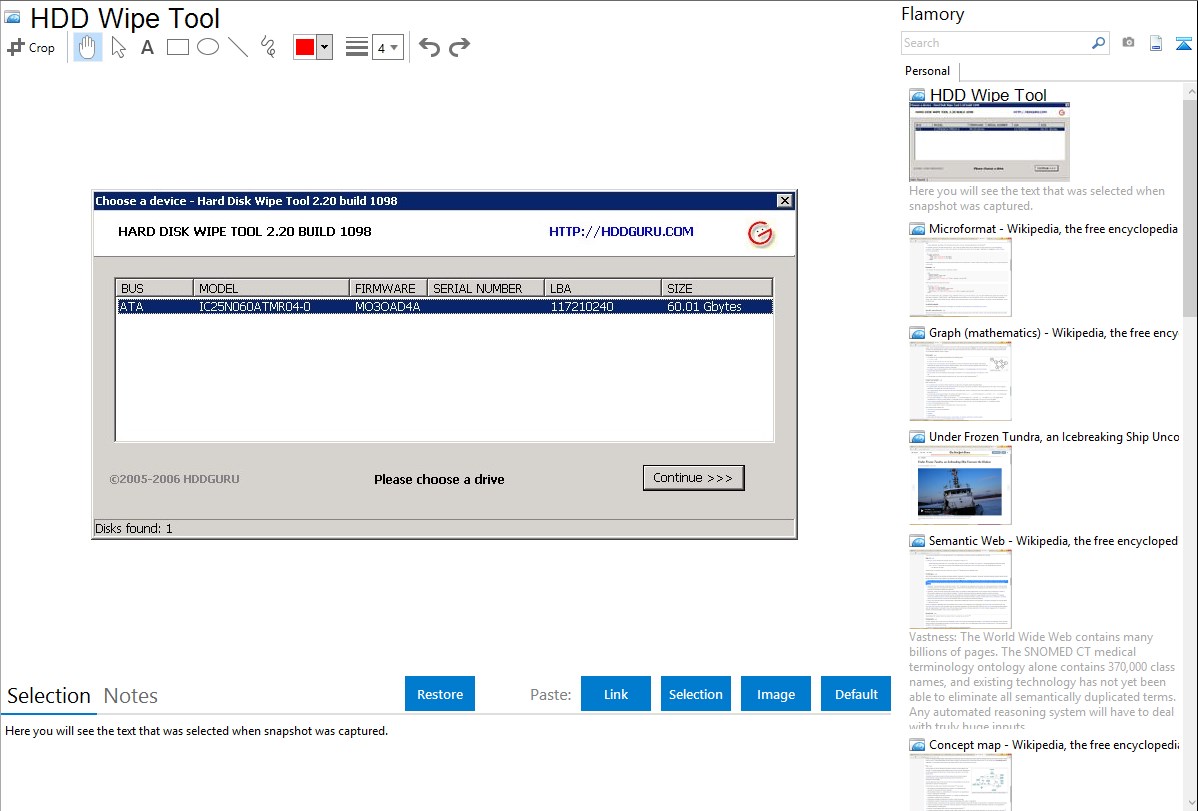Screen dimensions: 1198x811
Task: Click the Default paste button
Action: [856, 694]
